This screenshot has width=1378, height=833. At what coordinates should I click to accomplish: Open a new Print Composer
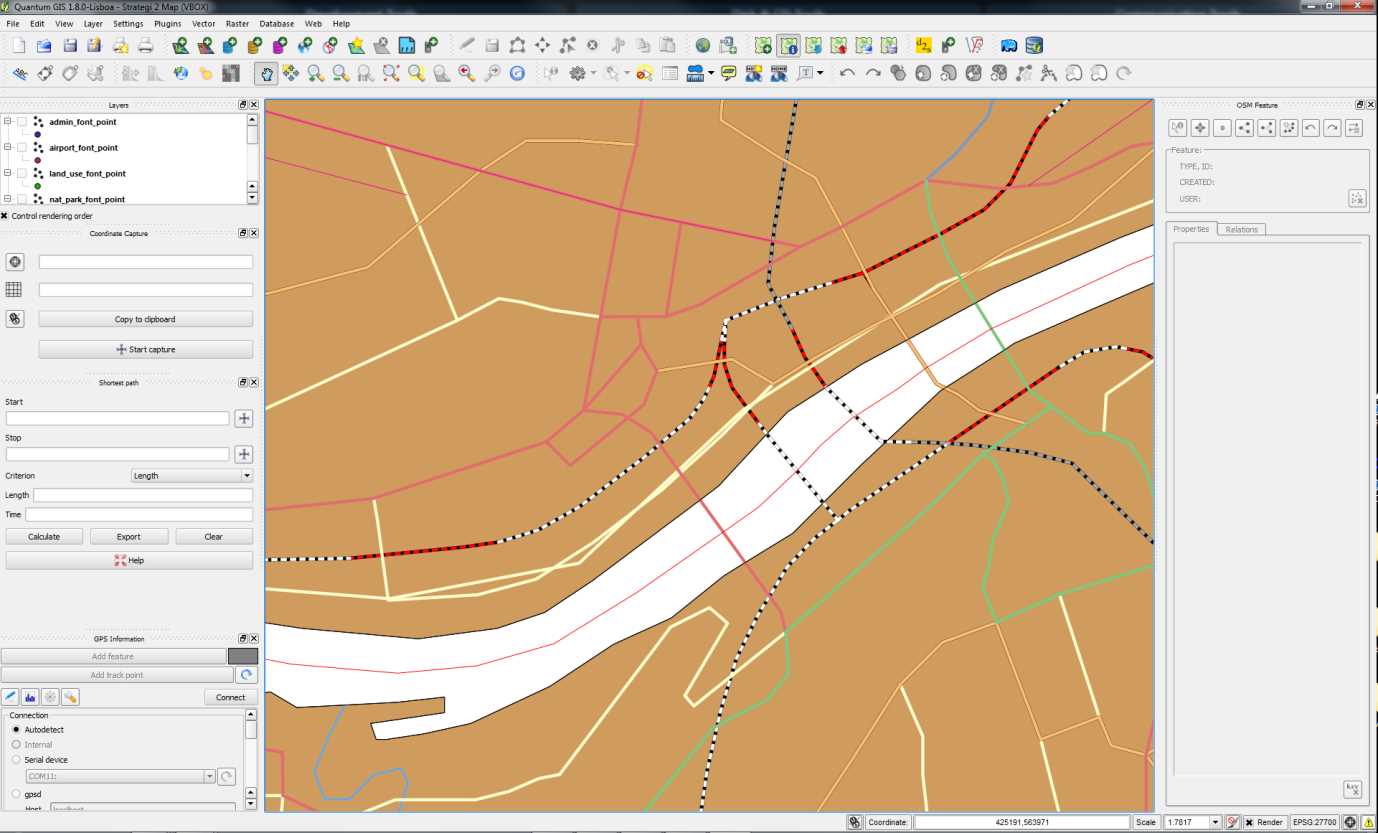tap(119, 46)
